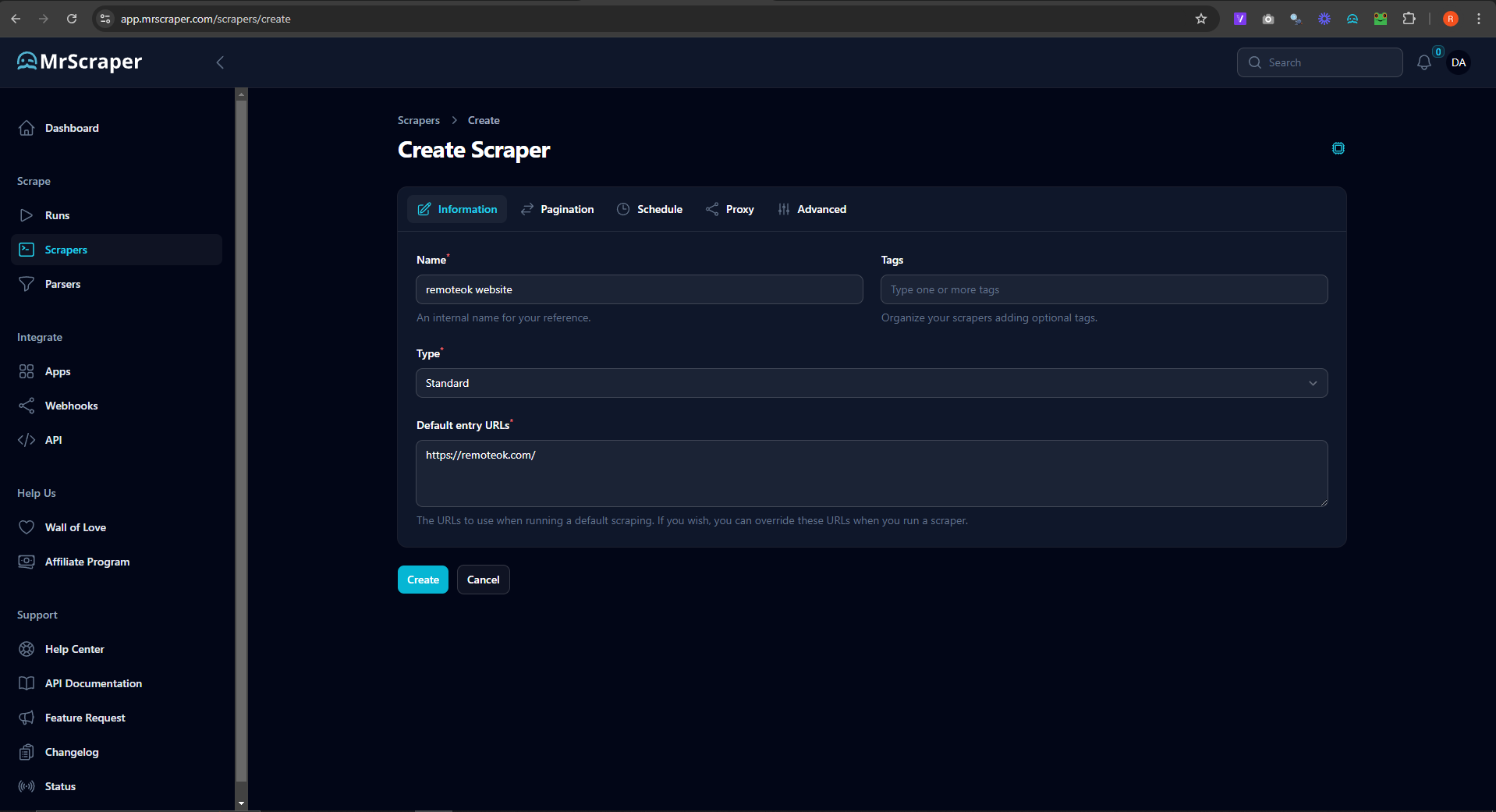Click the Affiliate Program banknote icon
The width and height of the screenshot is (1496, 812).
coord(27,562)
